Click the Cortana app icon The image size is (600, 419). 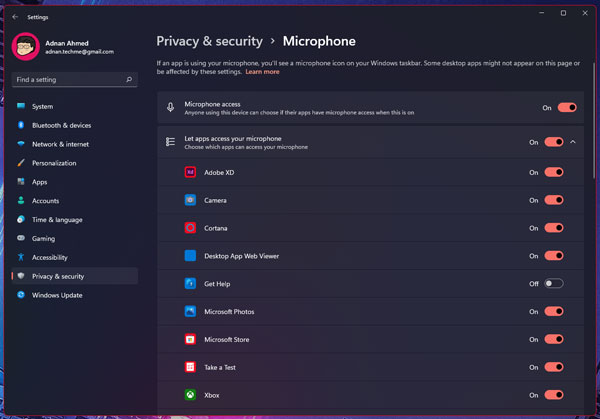pos(190,228)
